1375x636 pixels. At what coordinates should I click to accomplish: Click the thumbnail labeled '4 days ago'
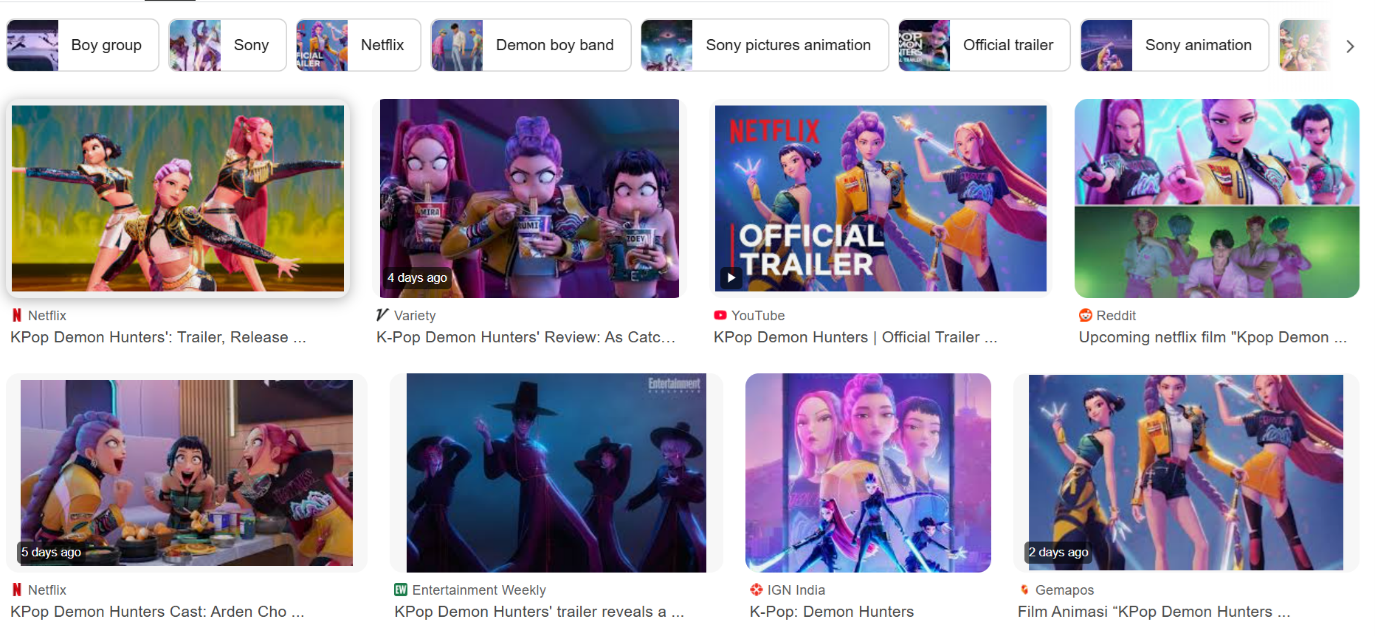[x=529, y=197]
